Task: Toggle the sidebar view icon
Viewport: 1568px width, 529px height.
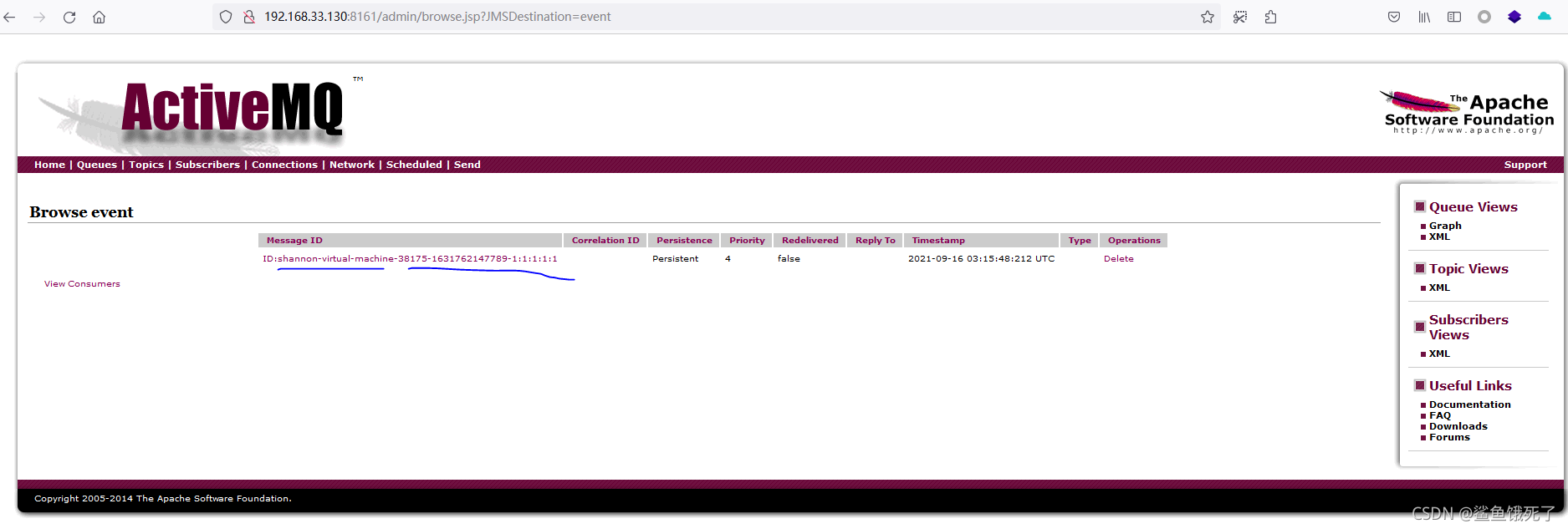Action: coord(1454,17)
